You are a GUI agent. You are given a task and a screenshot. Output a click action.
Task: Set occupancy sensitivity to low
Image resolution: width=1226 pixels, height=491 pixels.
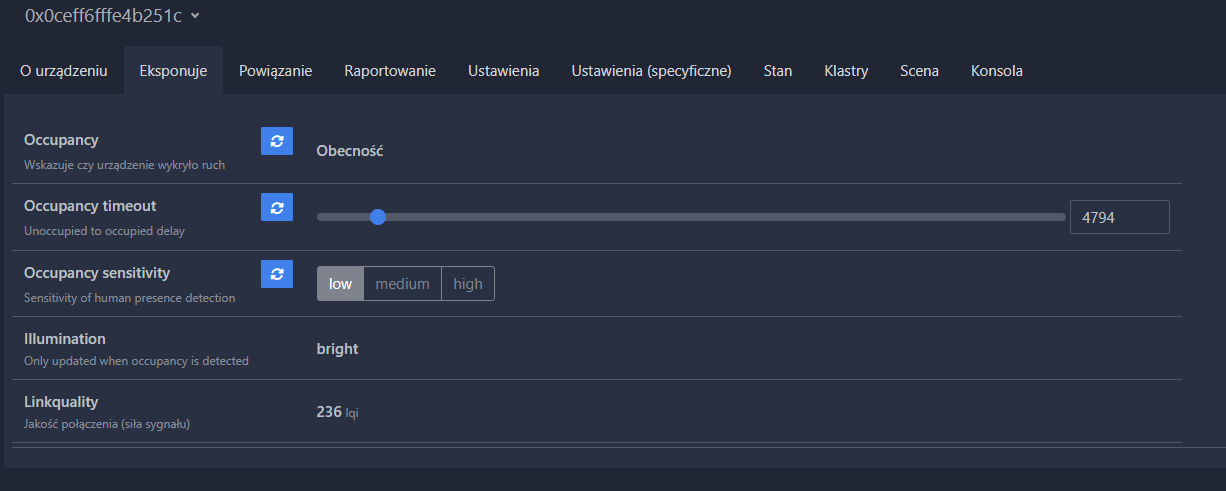(x=340, y=284)
